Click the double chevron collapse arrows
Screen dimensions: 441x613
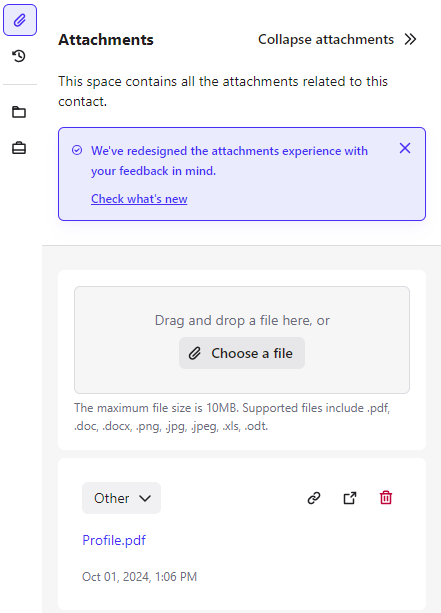click(x=411, y=39)
